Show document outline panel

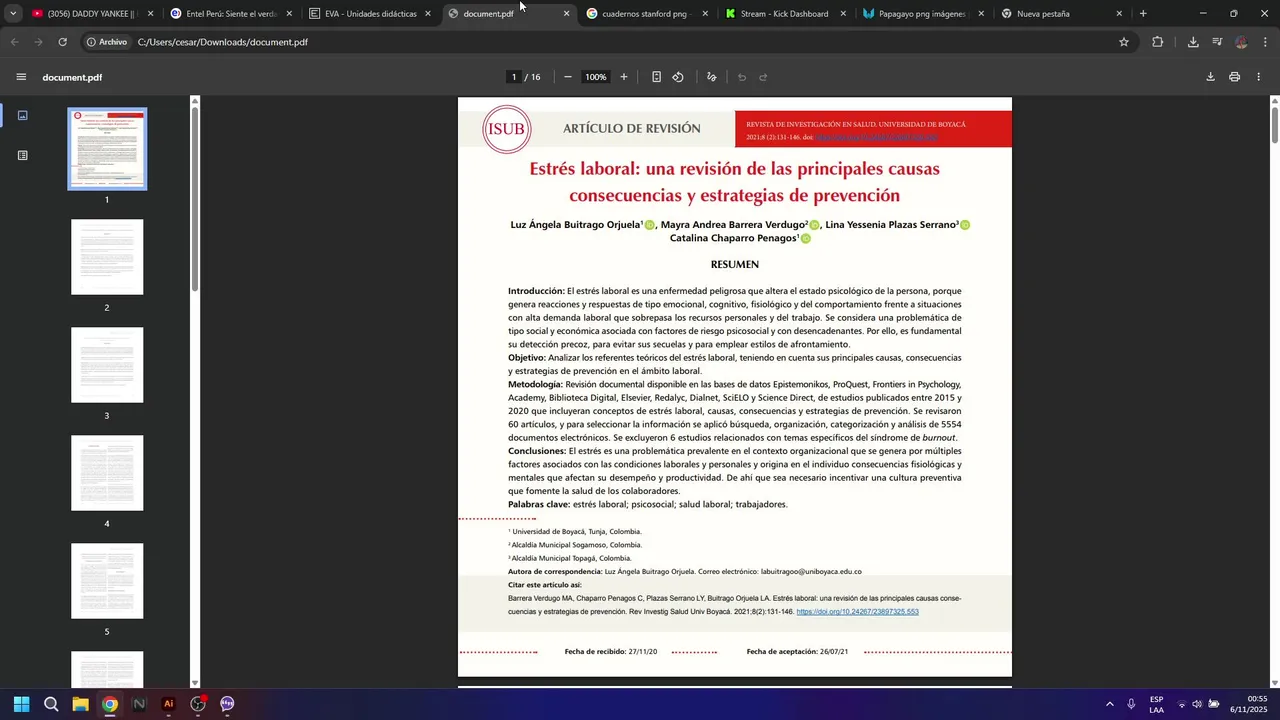[22, 155]
